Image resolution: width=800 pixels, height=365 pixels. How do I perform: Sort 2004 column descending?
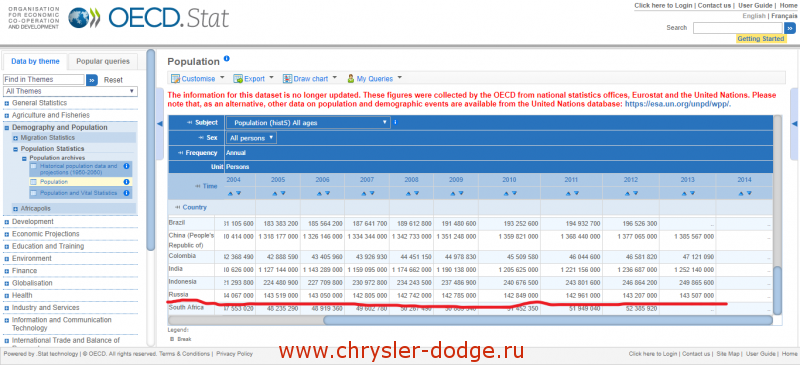pos(238,193)
